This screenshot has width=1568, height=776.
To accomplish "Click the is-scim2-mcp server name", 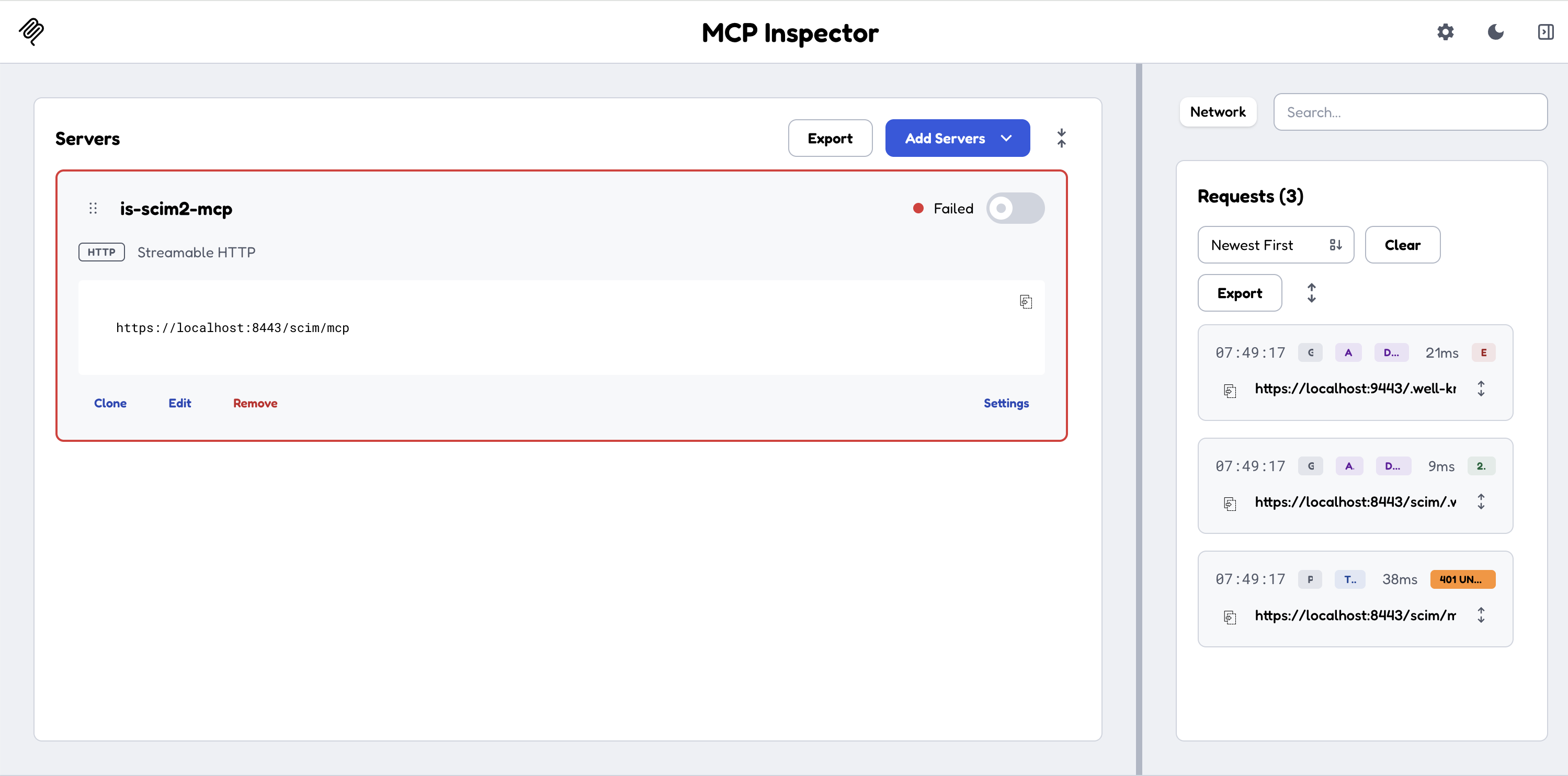I will (176, 209).
